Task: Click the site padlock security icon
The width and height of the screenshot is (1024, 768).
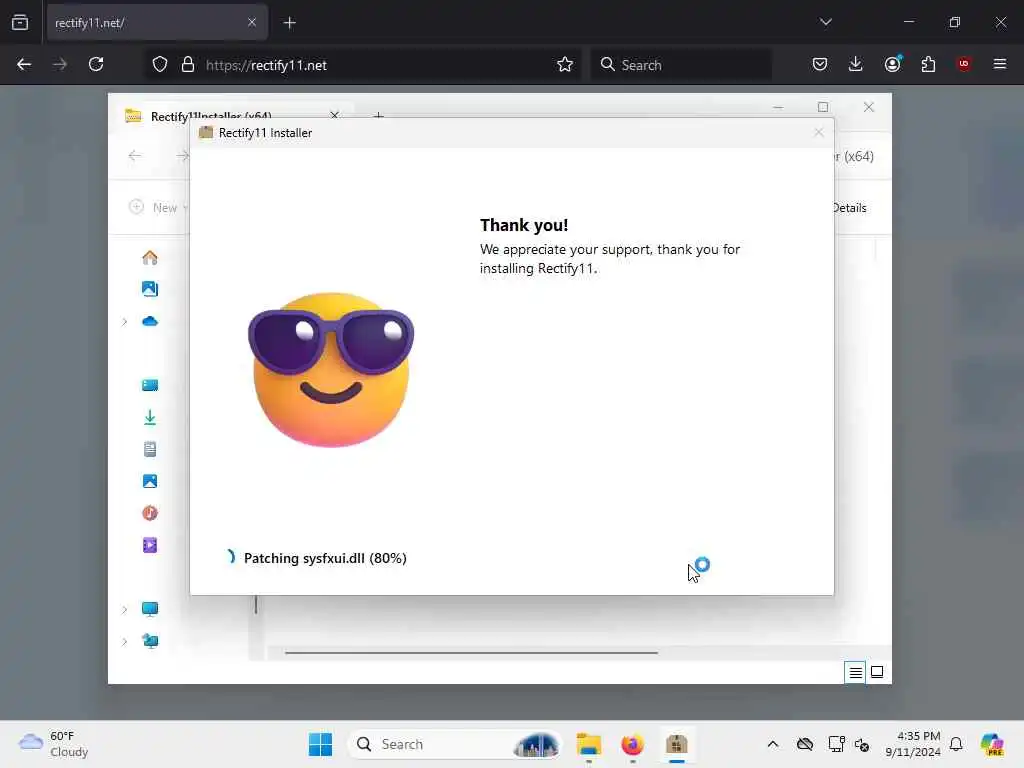Action: tap(188, 64)
